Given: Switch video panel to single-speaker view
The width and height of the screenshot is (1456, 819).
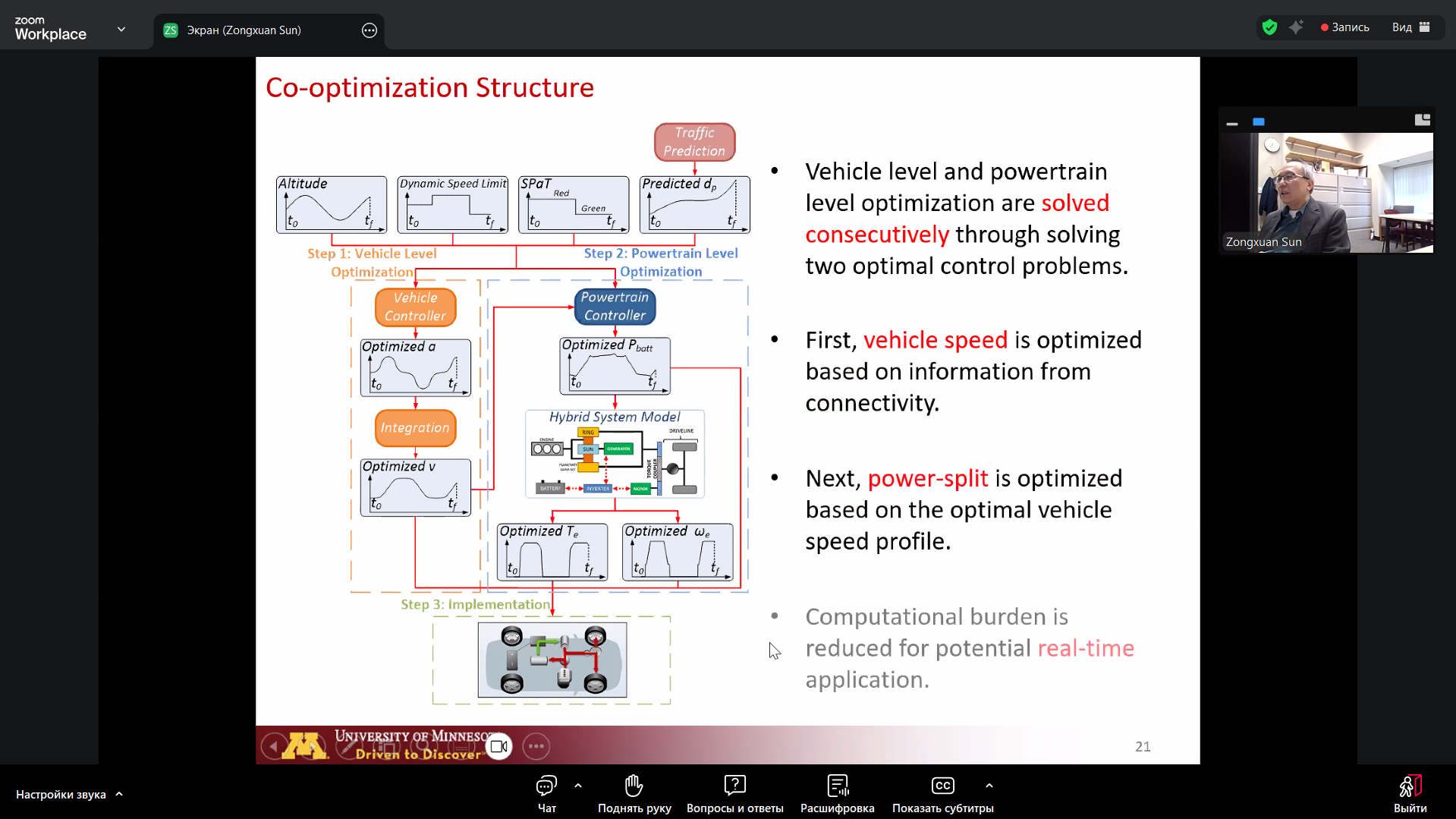Looking at the screenshot, I should coord(1259,121).
